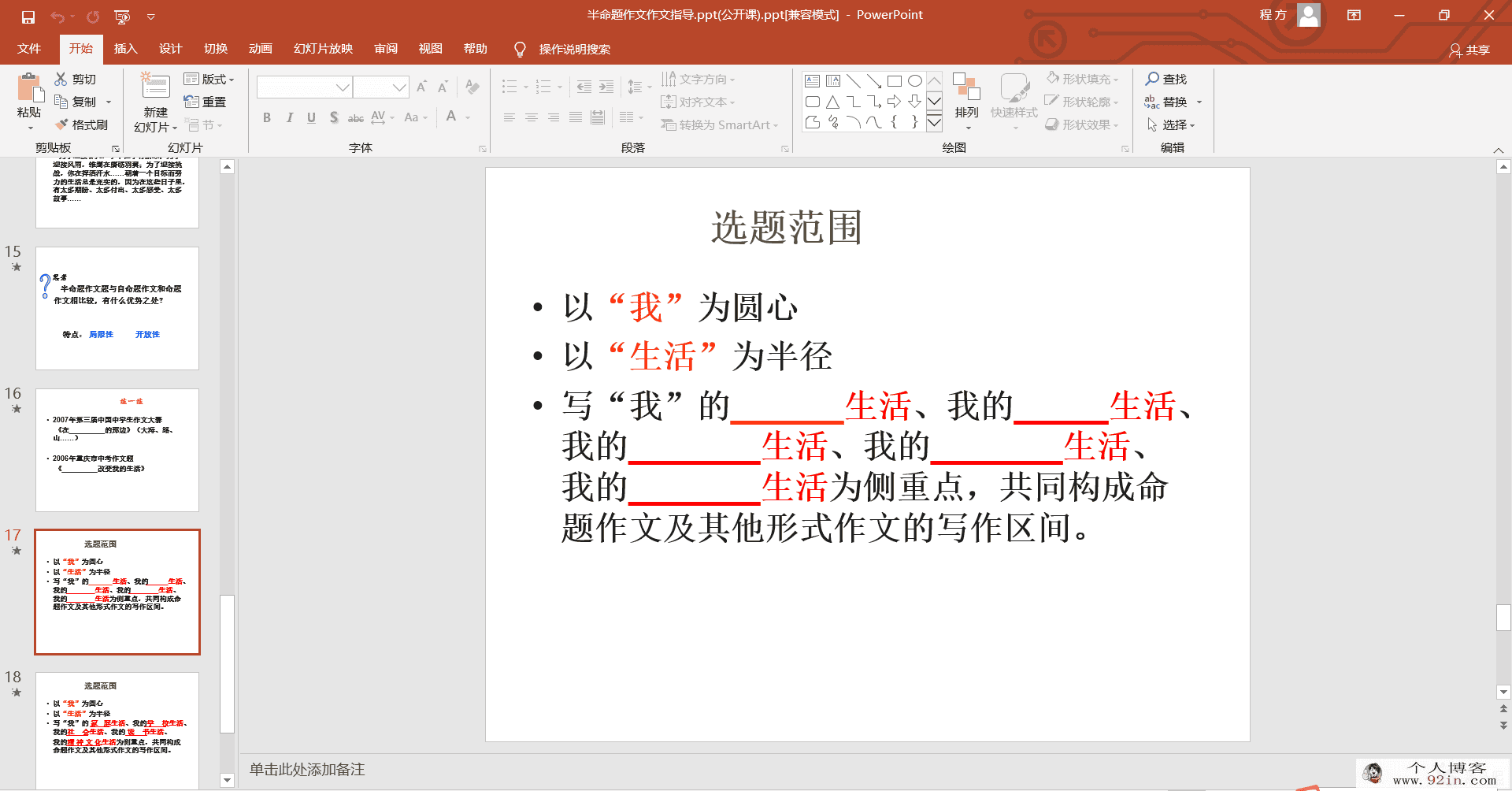1512x791 pixels.
Task: Open Change Case (Aa) dropdown
Action: (415, 117)
